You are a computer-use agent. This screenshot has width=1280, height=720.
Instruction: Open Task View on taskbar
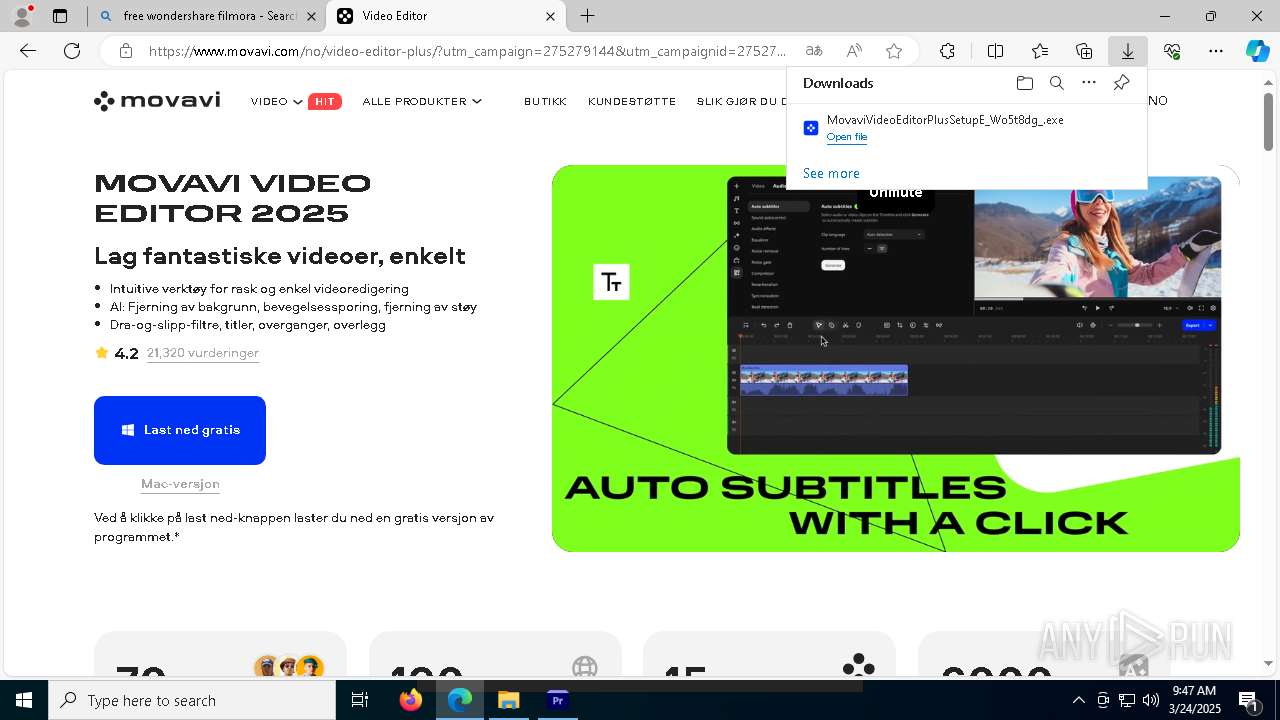(x=360, y=700)
